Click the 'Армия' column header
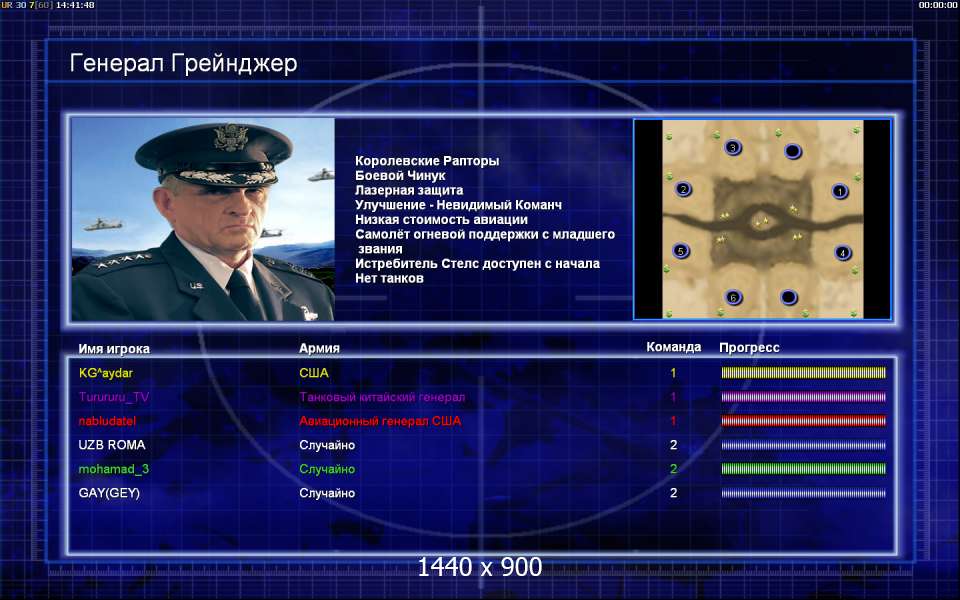Screen dimensions: 960x600 [x=319, y=348]
